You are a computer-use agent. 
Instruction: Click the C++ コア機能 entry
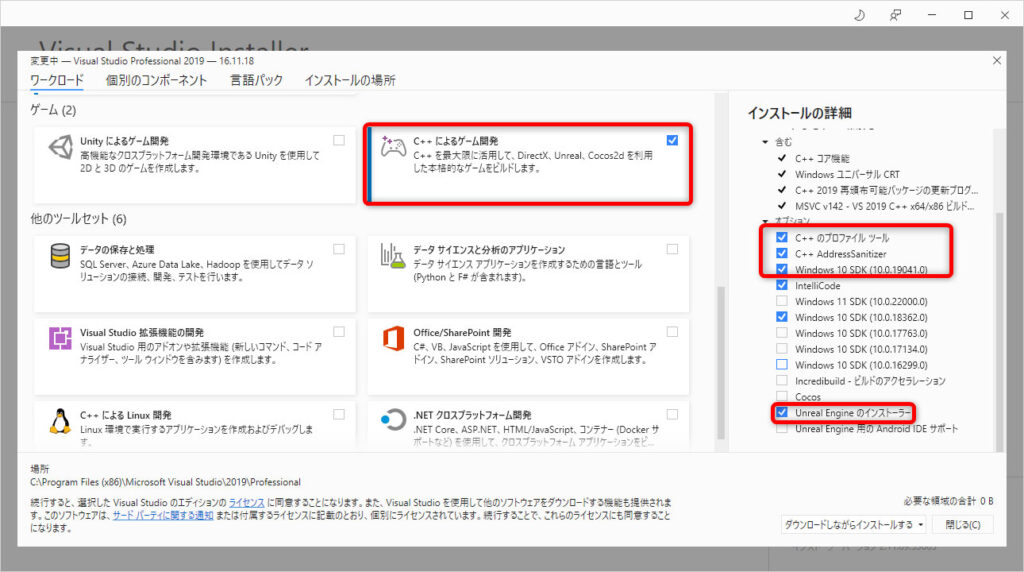tap(822, 159)
